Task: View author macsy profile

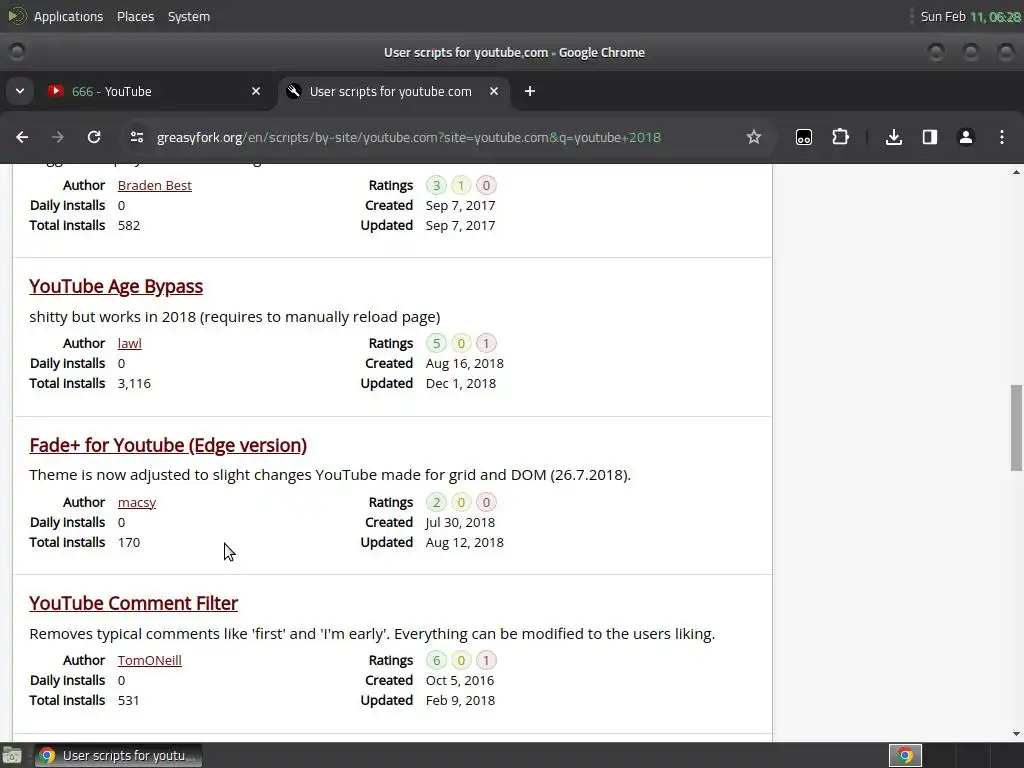Action: (x=136, y=502)
